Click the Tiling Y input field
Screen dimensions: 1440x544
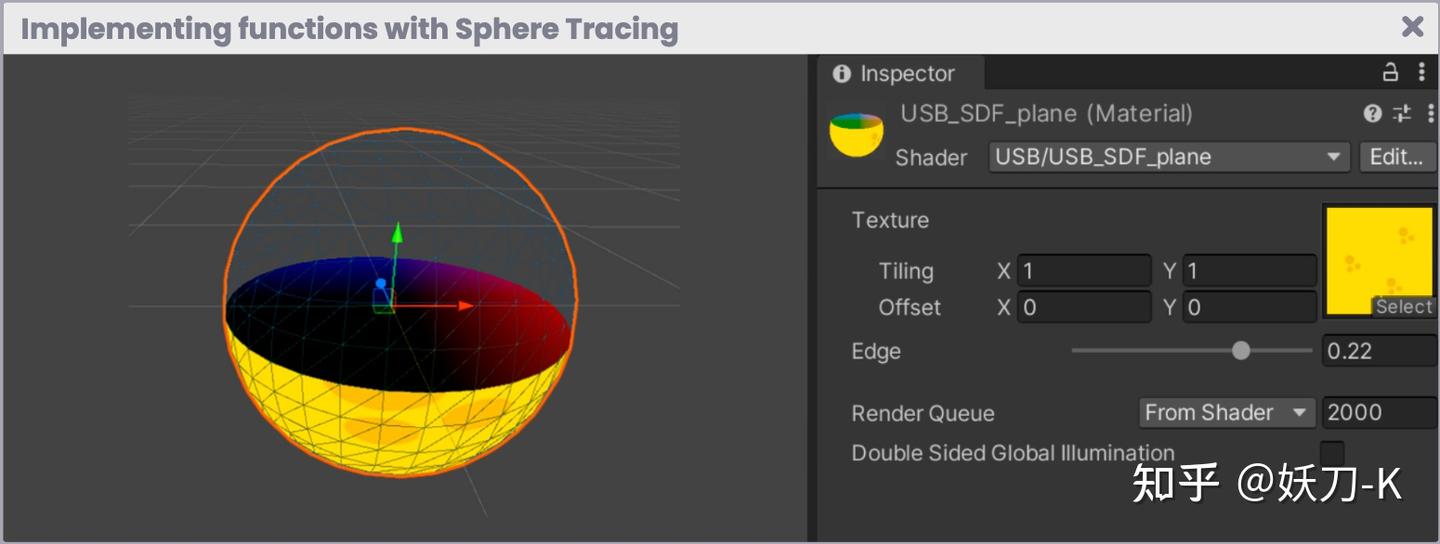point(1250,271)
